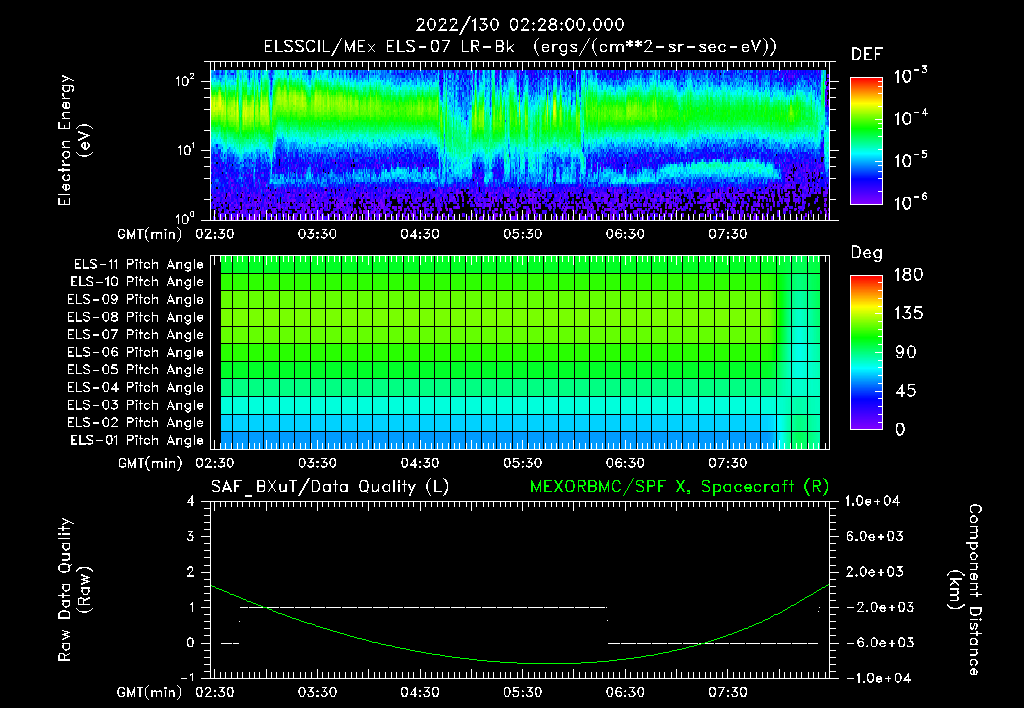Click the 1.0e+04 right axis tick label

click(x=875, y=501)
